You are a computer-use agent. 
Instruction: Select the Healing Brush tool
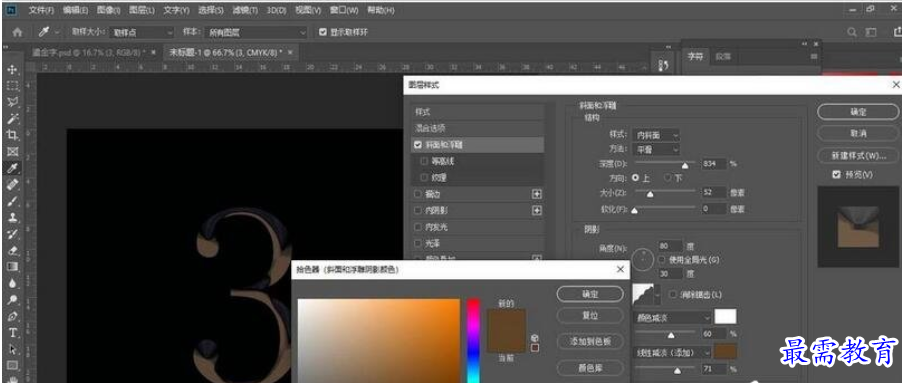(12, 185)
